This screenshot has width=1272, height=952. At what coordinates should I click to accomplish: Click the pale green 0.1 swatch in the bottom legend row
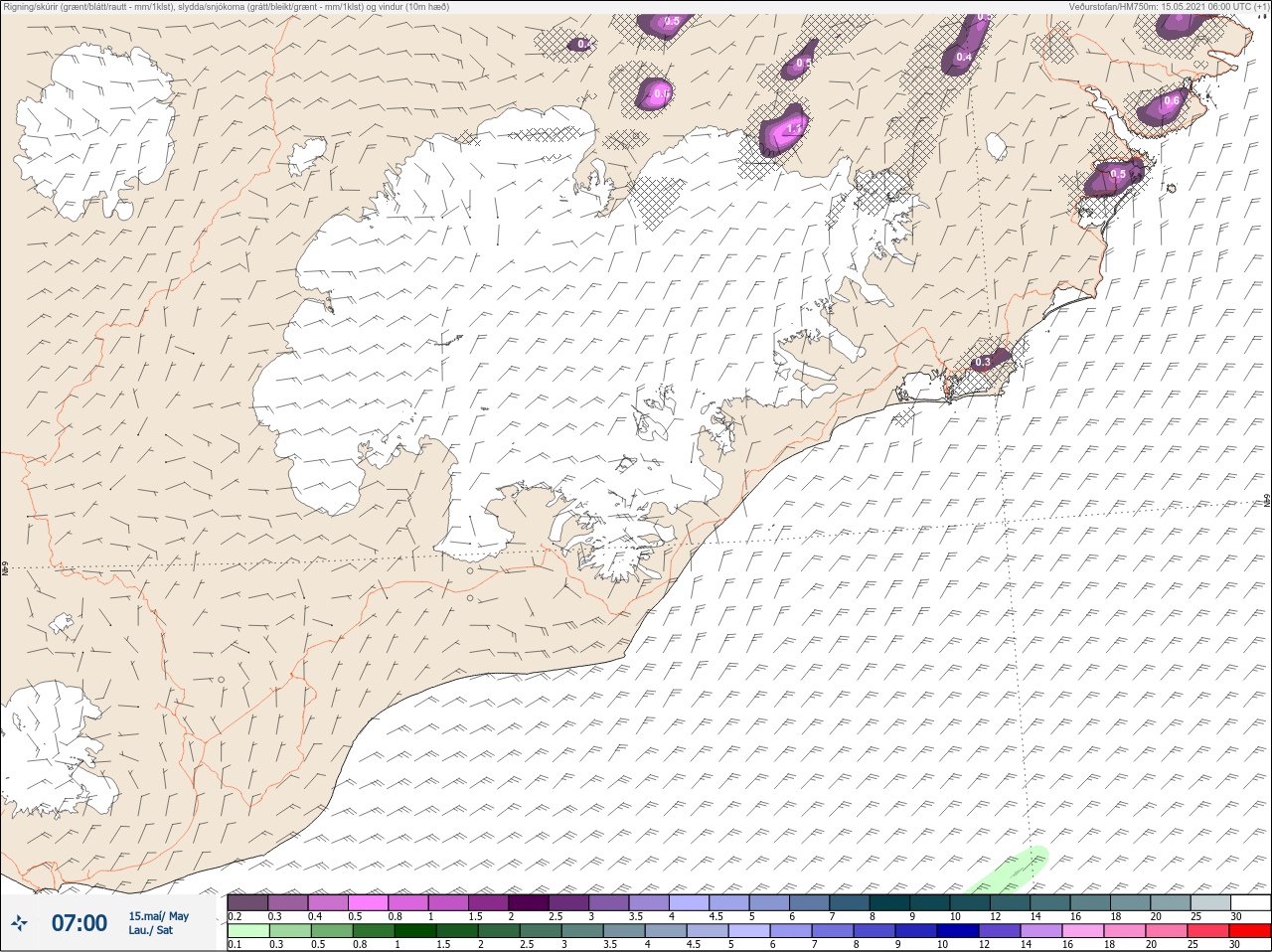(247, 931)
